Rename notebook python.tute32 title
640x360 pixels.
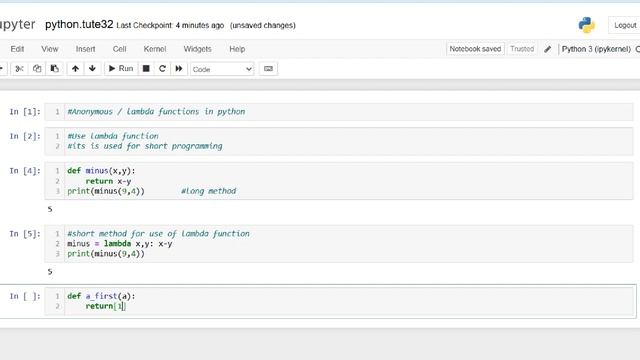point(79,24)
